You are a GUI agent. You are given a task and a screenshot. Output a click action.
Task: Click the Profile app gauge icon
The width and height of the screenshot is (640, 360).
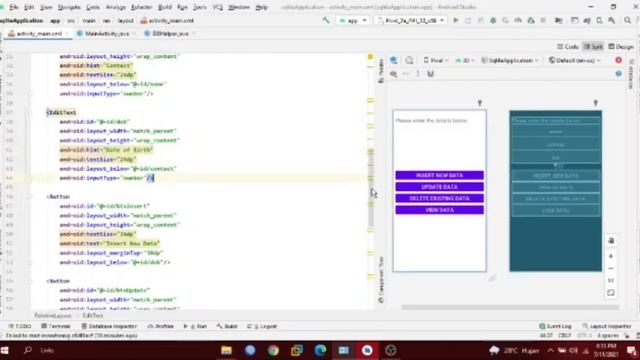pyautogui.click(x=518, y=20)
